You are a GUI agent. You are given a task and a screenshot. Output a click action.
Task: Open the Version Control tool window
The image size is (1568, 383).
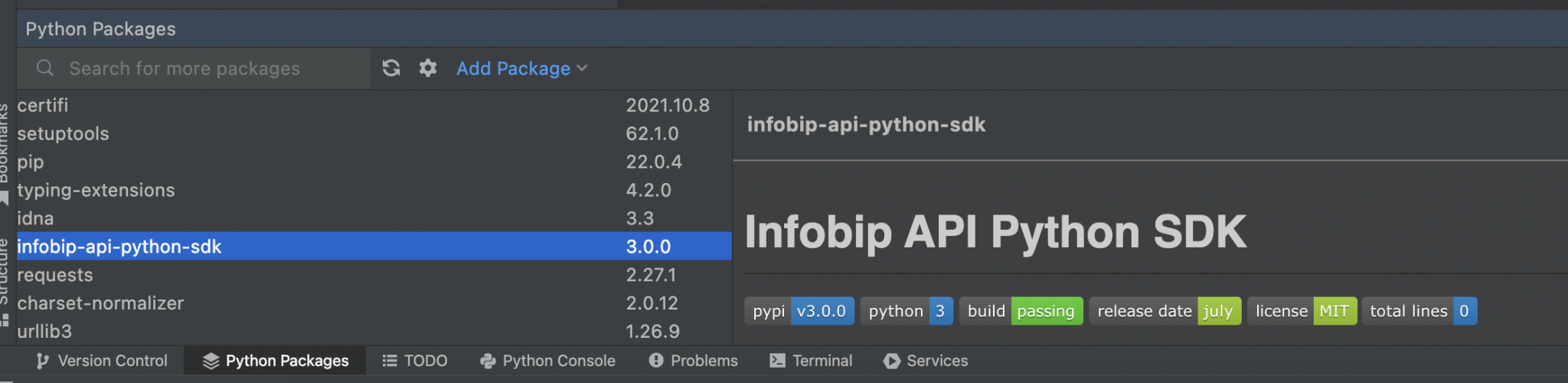click(x=102, y=361)
